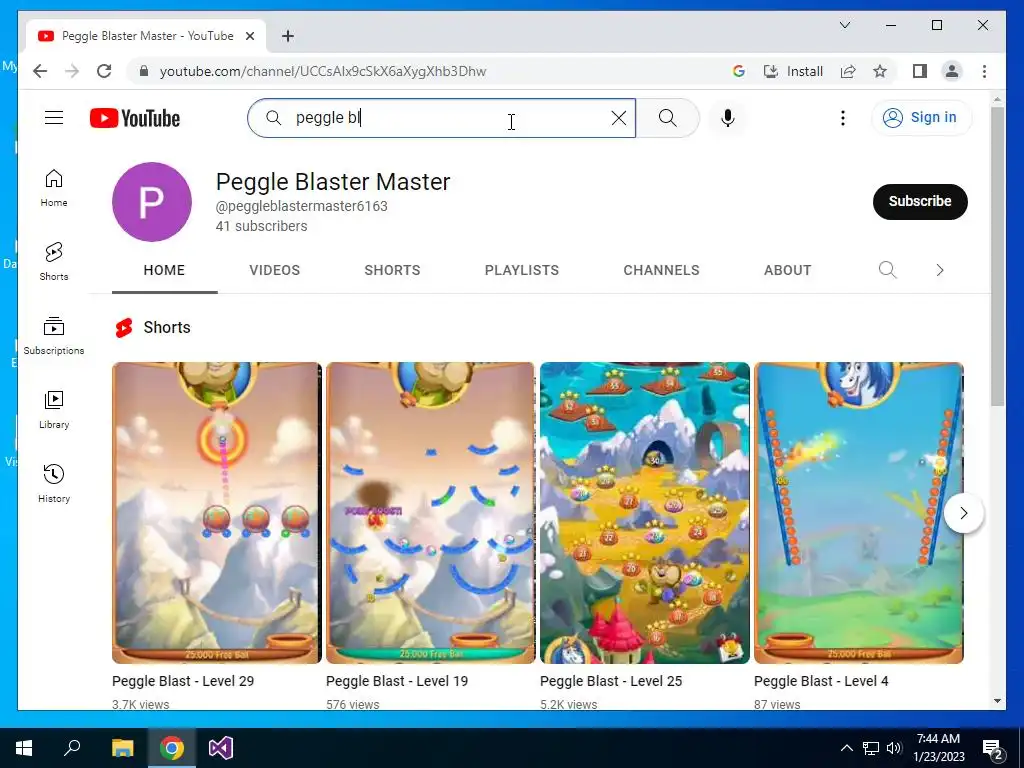The width and height of the screenshot is (1024, 768).
Task: Click the YouTube logo
Action: (135, 118)
